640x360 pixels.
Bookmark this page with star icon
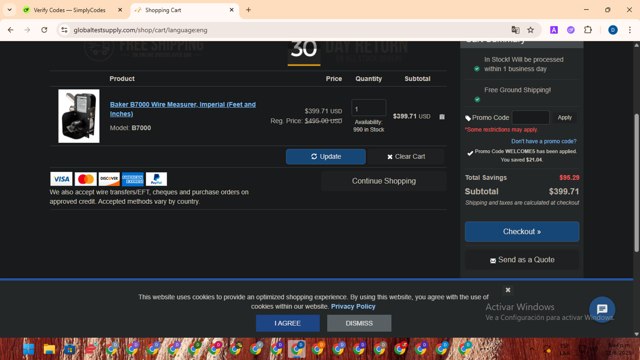click(x=531, y=30)
